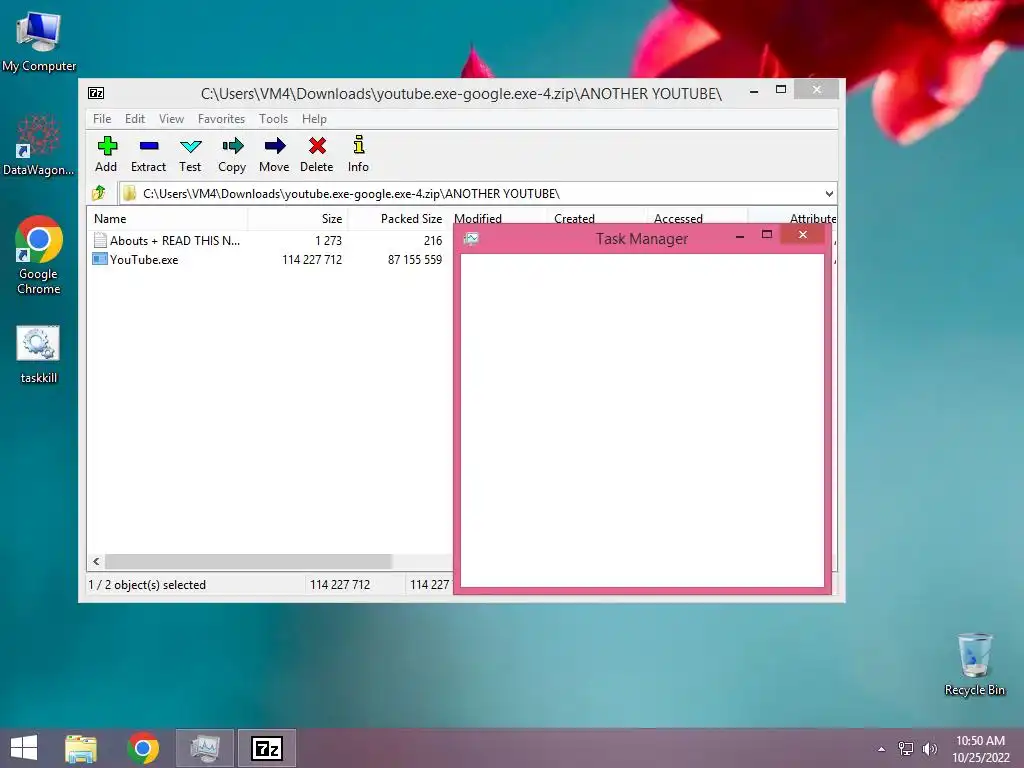This screenshot has height=768, width=1024.
Task: Open the Help menu
Action: (x=314, y=119)
